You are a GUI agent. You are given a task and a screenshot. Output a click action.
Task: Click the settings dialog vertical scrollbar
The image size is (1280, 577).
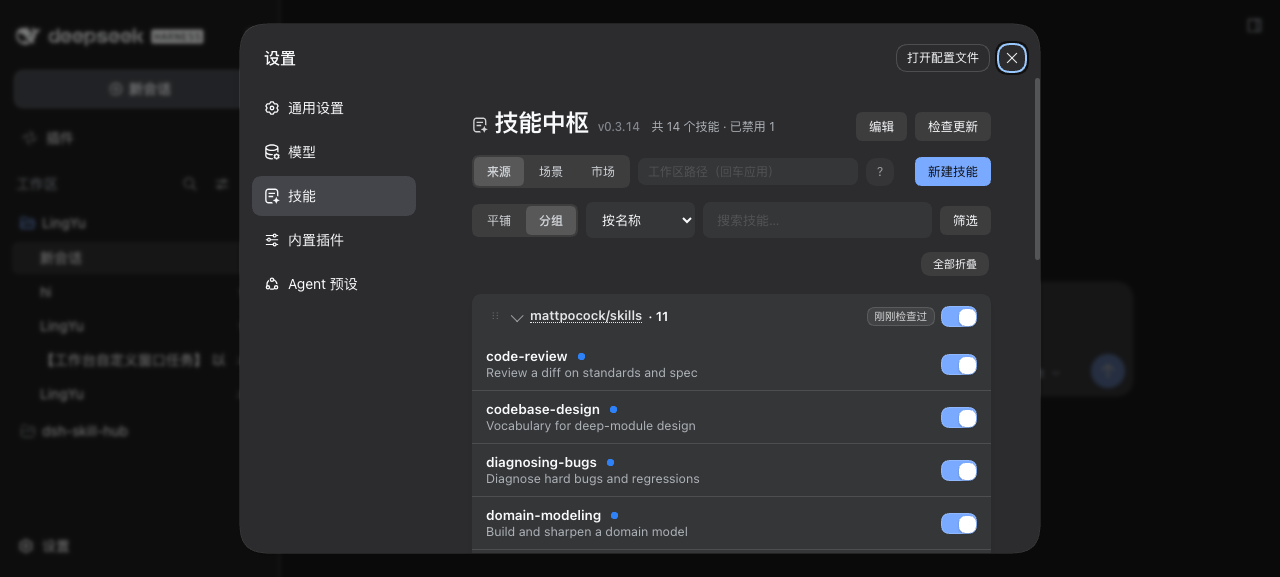pyautogui.click(x=1037, y=168)
